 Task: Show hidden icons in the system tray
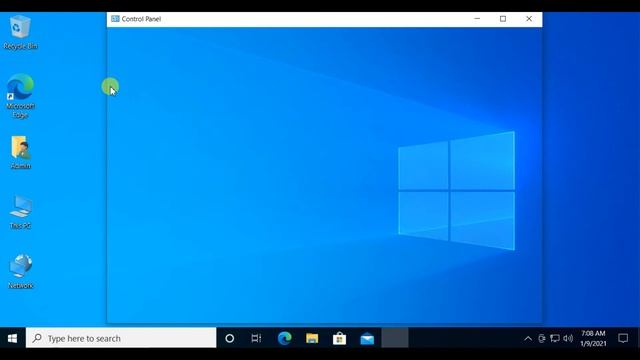tap(528, 338)
